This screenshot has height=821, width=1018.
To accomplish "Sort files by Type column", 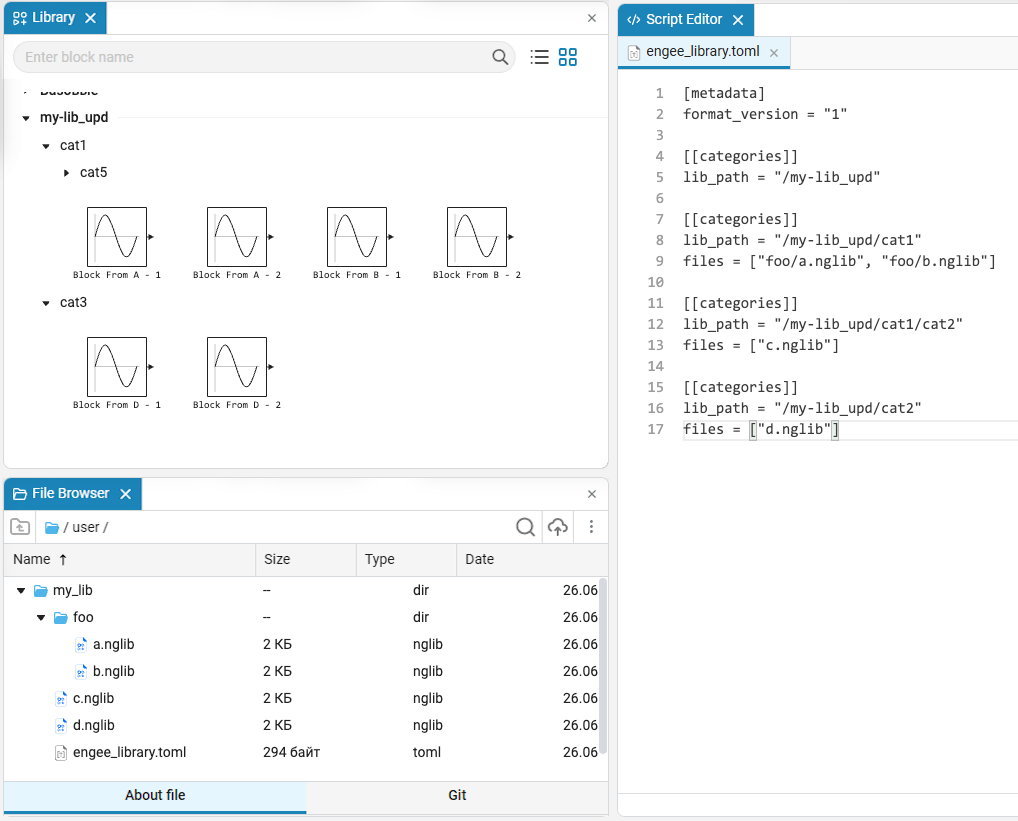I will pyautogui.click(x=406, y=559).
